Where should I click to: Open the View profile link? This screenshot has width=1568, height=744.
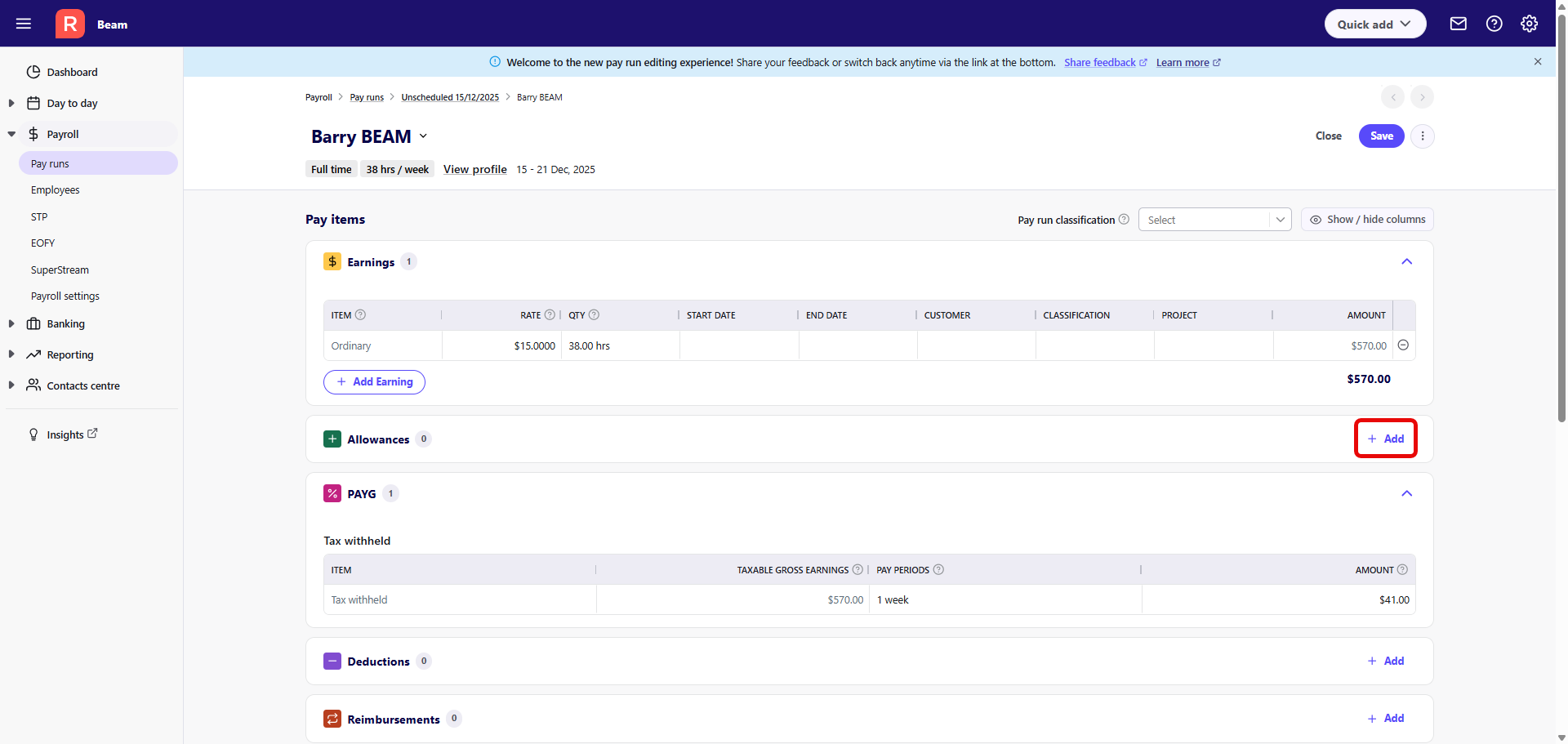click(474, 170)
